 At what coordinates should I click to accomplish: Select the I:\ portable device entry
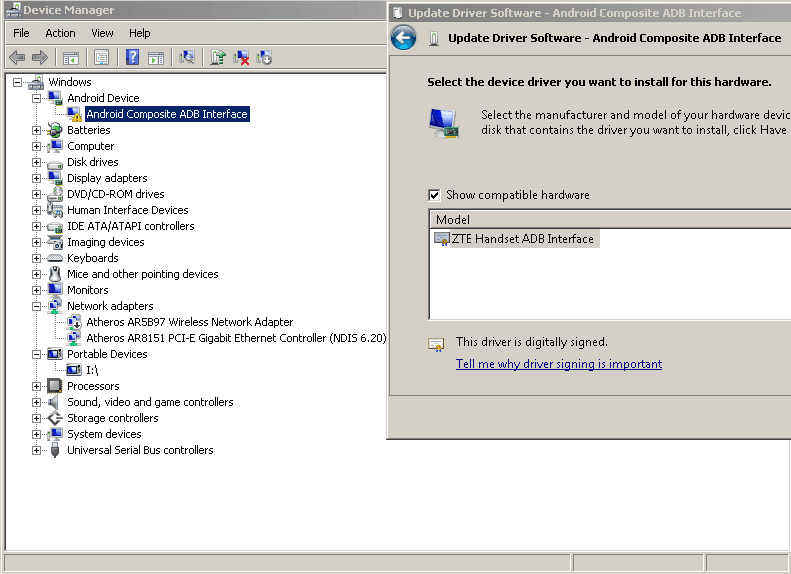92,370
